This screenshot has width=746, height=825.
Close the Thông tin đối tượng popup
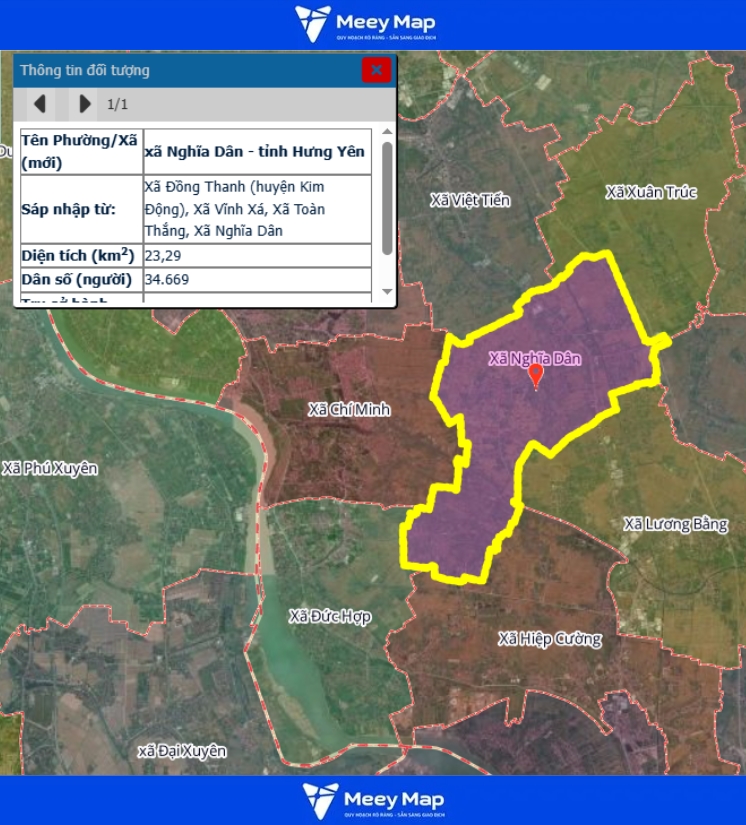(376, 70)
